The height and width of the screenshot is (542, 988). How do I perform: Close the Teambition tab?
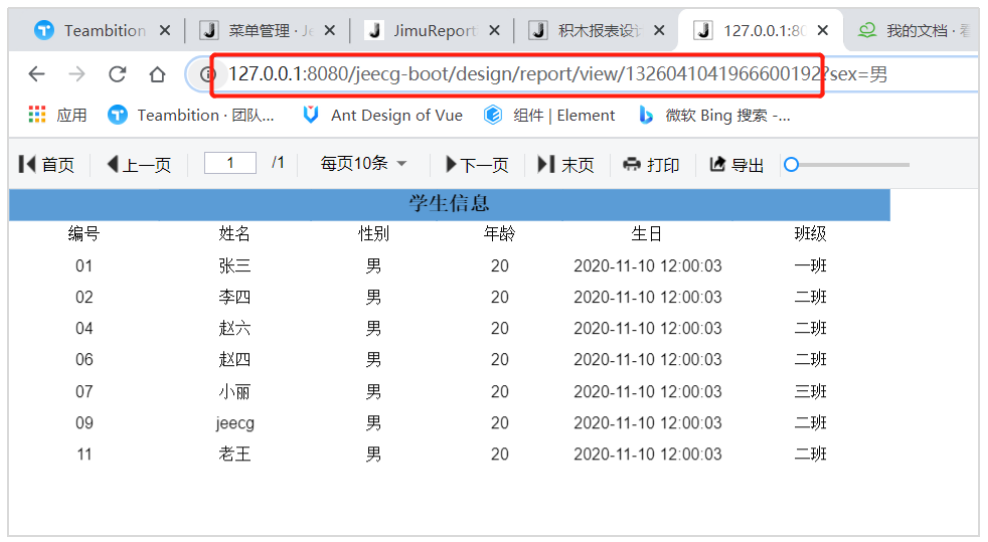(x=165, y=30)
